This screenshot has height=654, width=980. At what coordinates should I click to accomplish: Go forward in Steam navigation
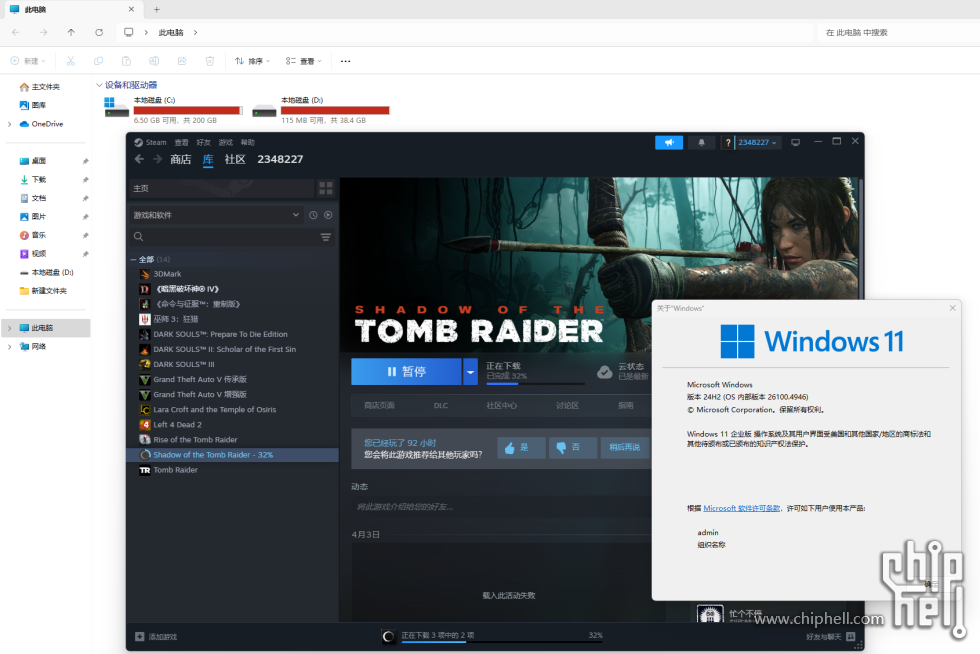click(x=158, y=159)
